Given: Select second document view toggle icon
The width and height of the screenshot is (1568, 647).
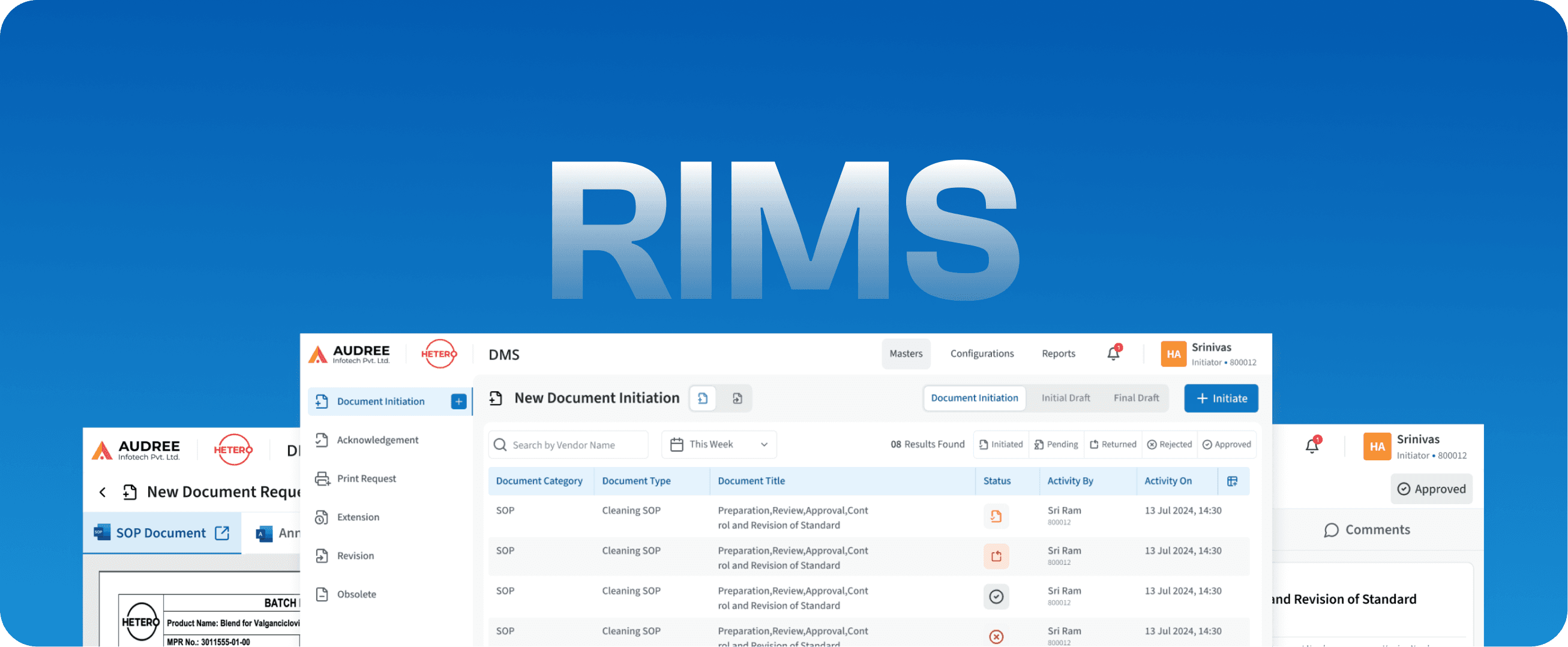Looking at the screenshot, I should [737, 399].
